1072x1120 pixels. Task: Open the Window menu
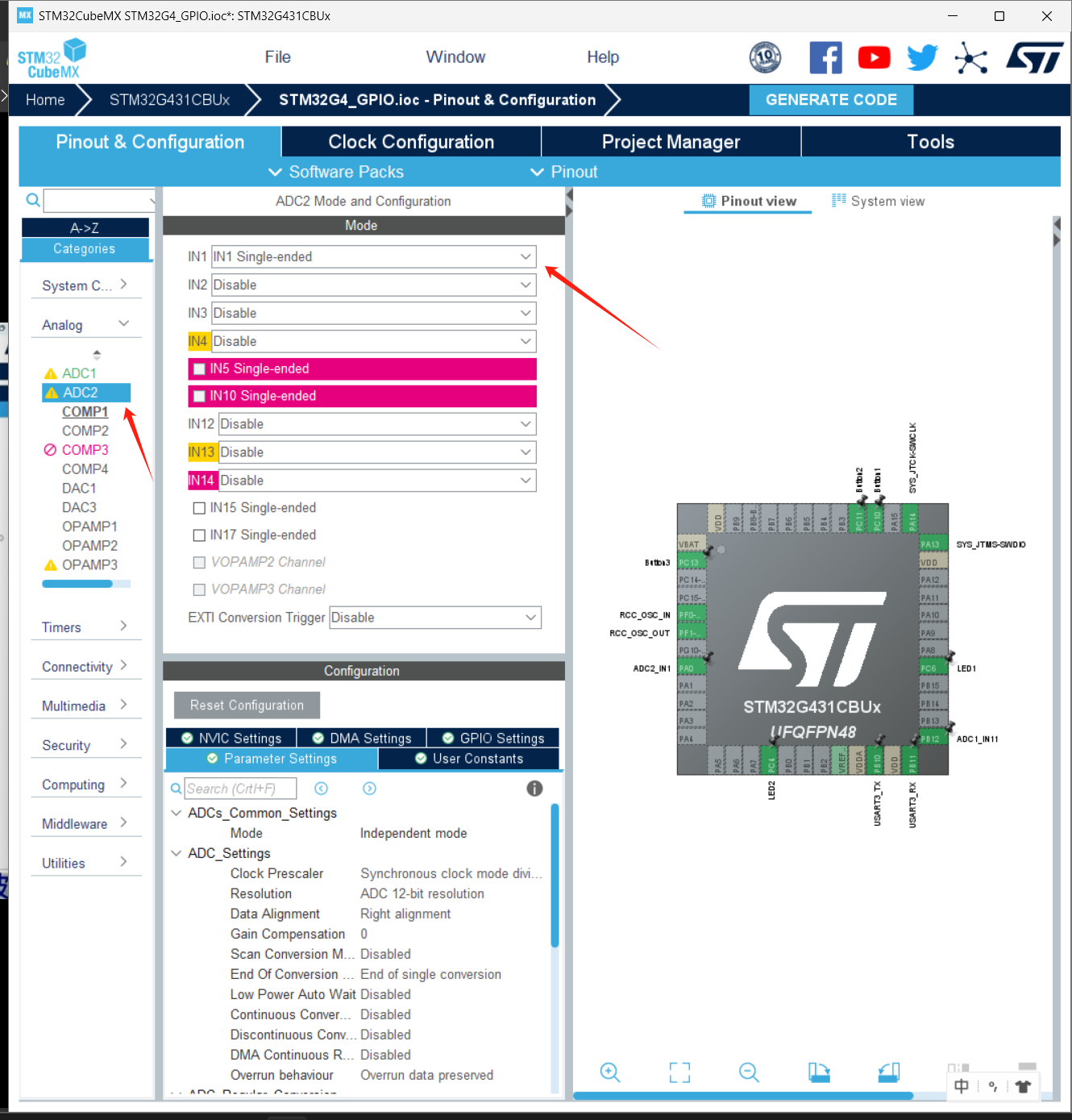tap(455, 57)
